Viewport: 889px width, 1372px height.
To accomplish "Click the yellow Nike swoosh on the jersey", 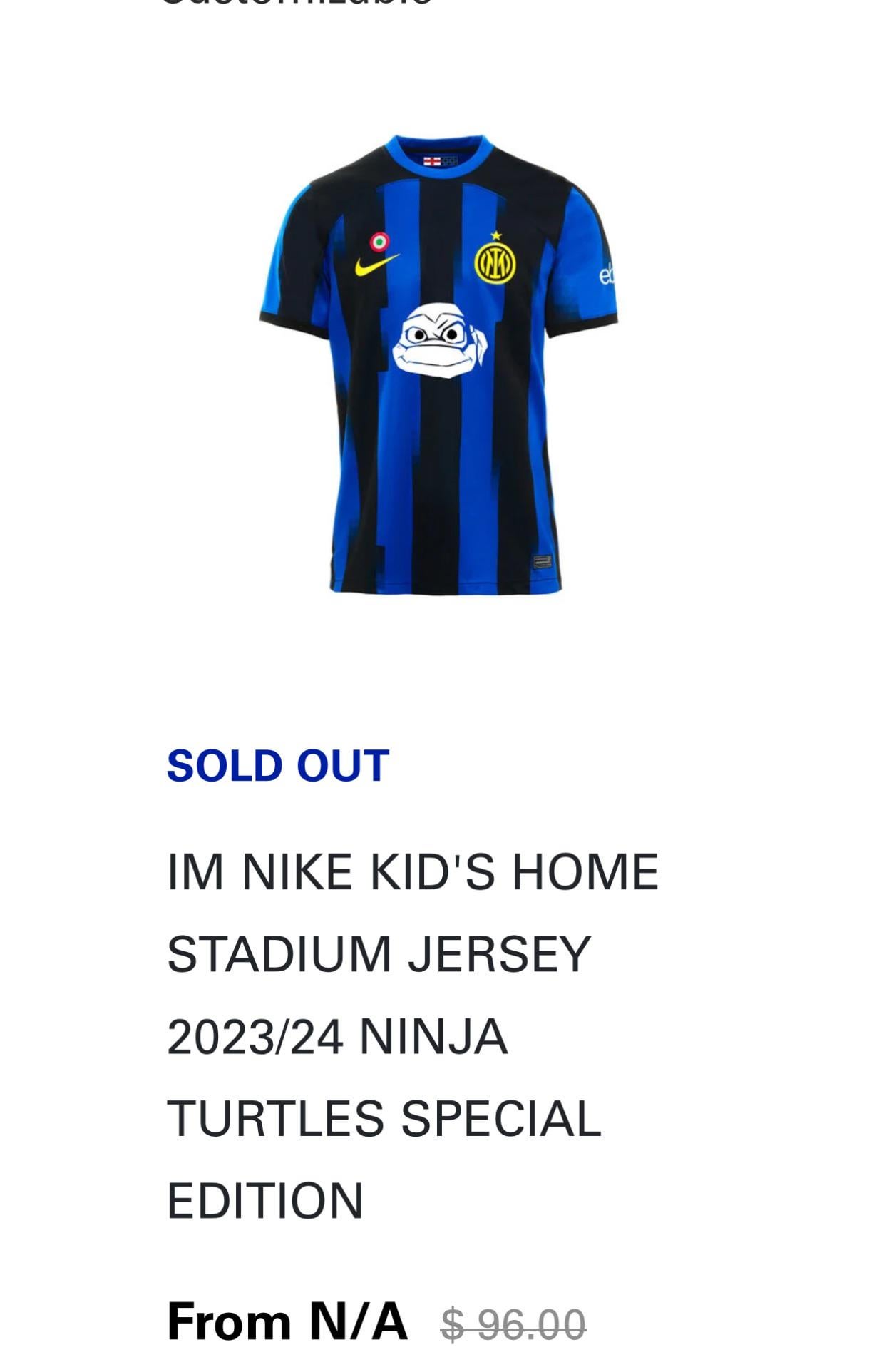I will (376, 265).
